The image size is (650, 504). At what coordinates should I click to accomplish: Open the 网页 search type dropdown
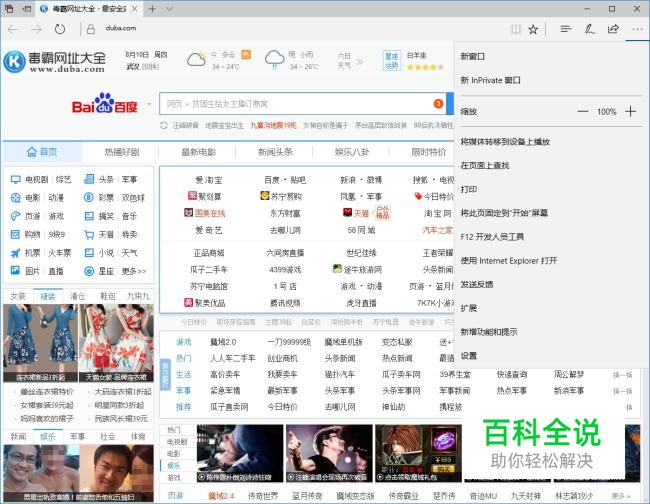pos(177,104)
